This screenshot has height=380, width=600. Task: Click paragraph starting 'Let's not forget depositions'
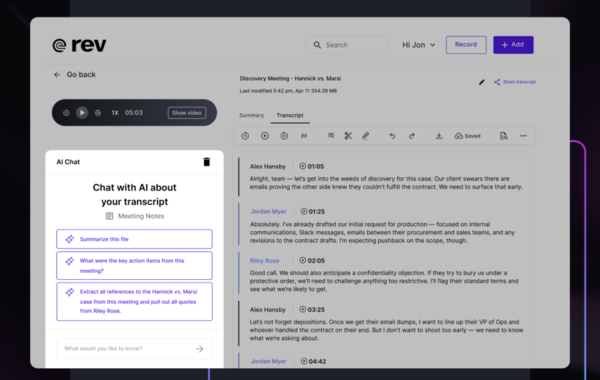pos(386,330)
